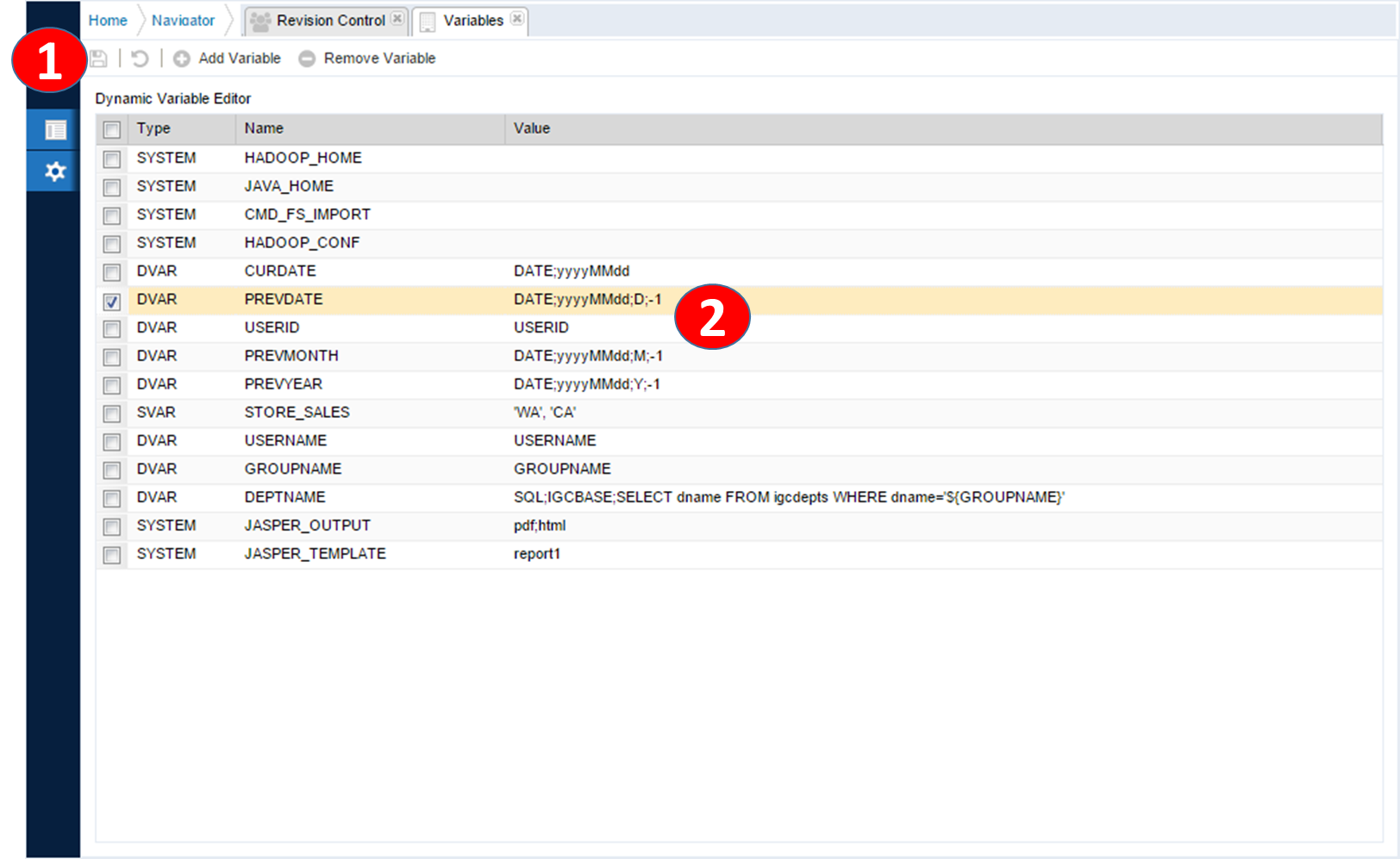Sort by the Name column header
The width and height of the screenshot is (1400, 859).
click(x=264, y=128)
